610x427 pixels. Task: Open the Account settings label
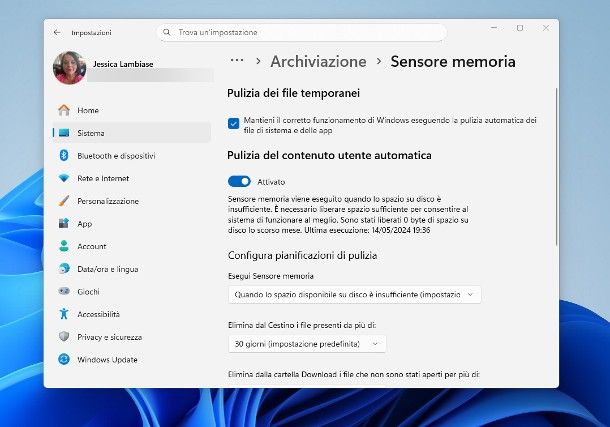pyautogui.click(x=92, y=246)
